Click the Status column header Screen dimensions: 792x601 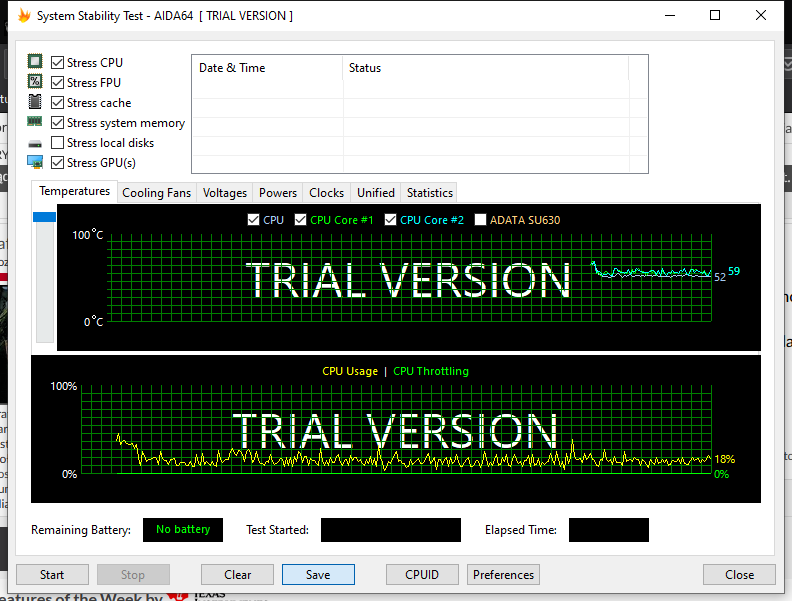point(485,68)
